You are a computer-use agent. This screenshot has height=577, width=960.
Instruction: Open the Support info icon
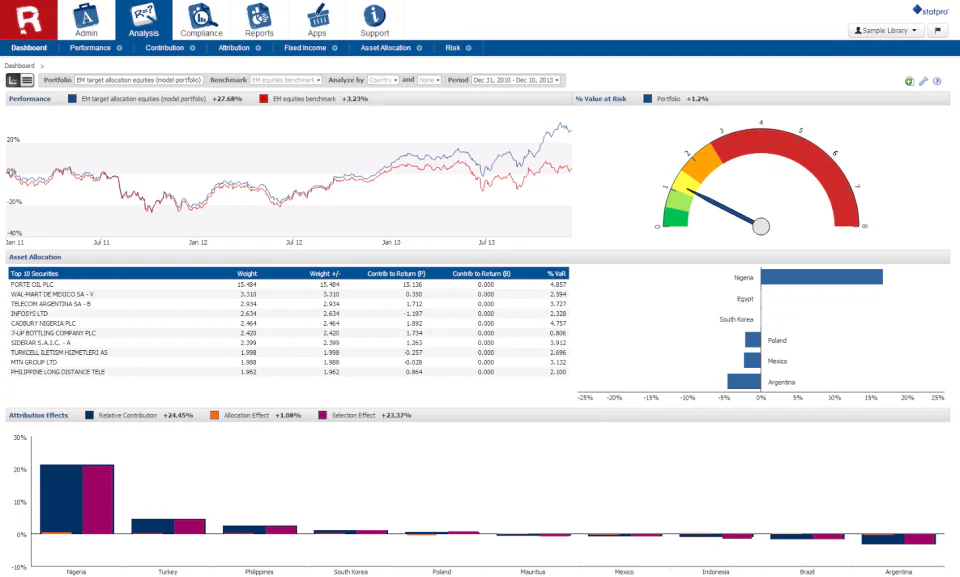[374, 15]
